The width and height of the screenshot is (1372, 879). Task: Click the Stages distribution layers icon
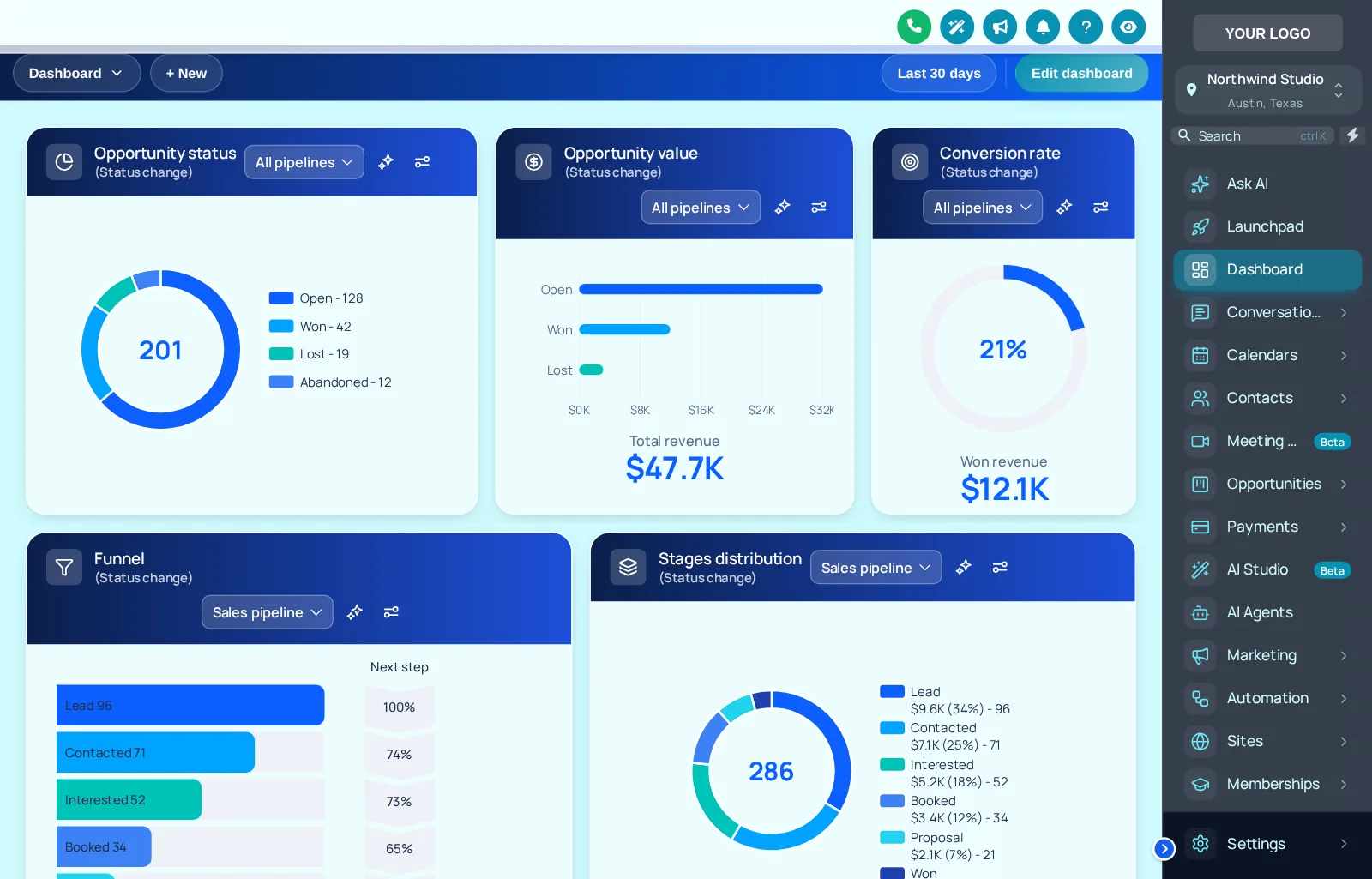pyautogui.click(x=628, y=567)
